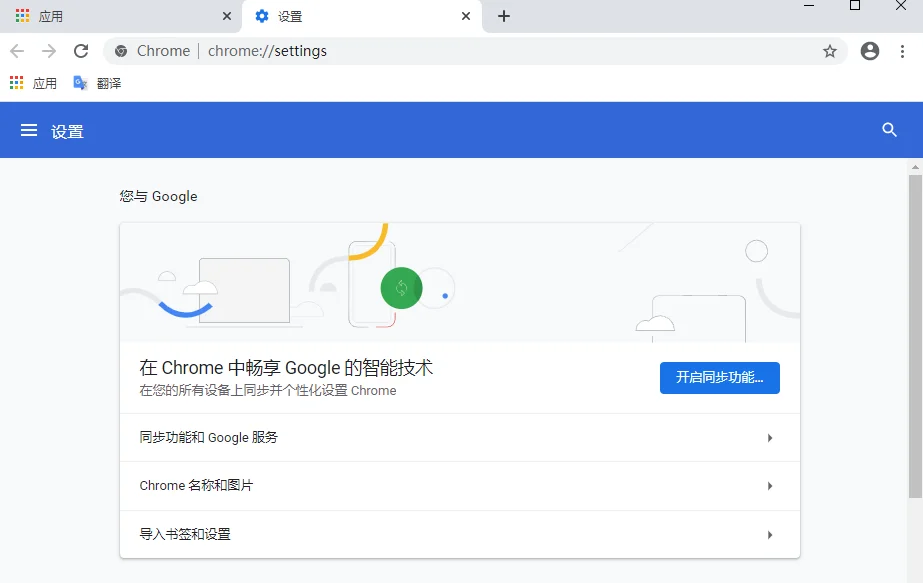Screen dimensions: 923x583
Task: Open the 导入书签和设置 row
Action: pos(460,534)
